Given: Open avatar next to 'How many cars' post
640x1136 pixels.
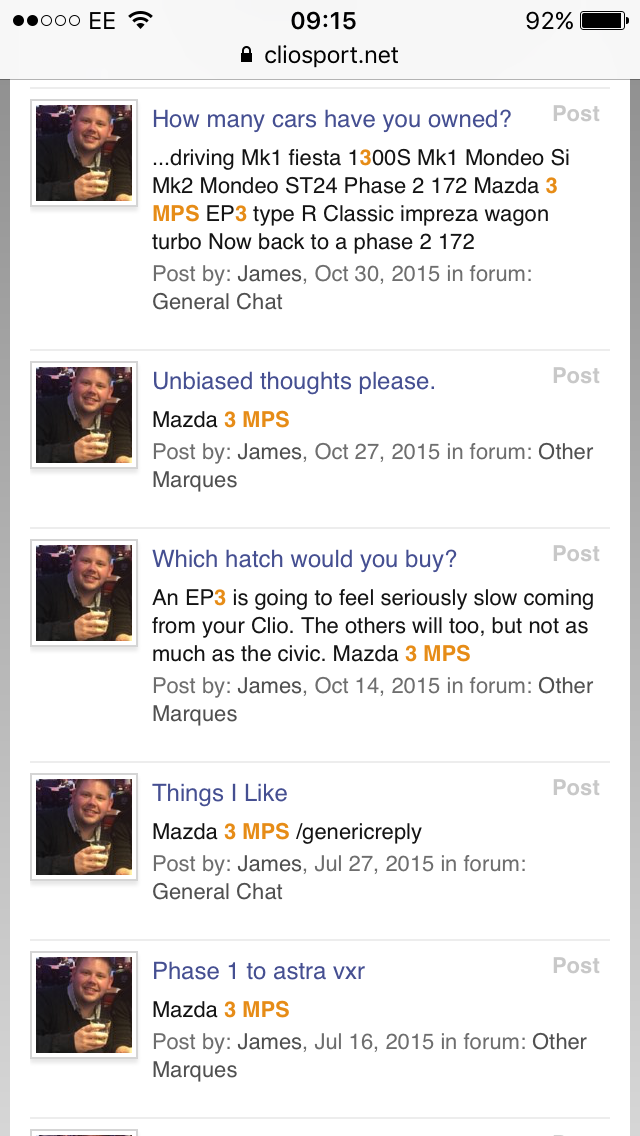Looking at the screenshot, I should pyautogui.click(x=84, y=154).
